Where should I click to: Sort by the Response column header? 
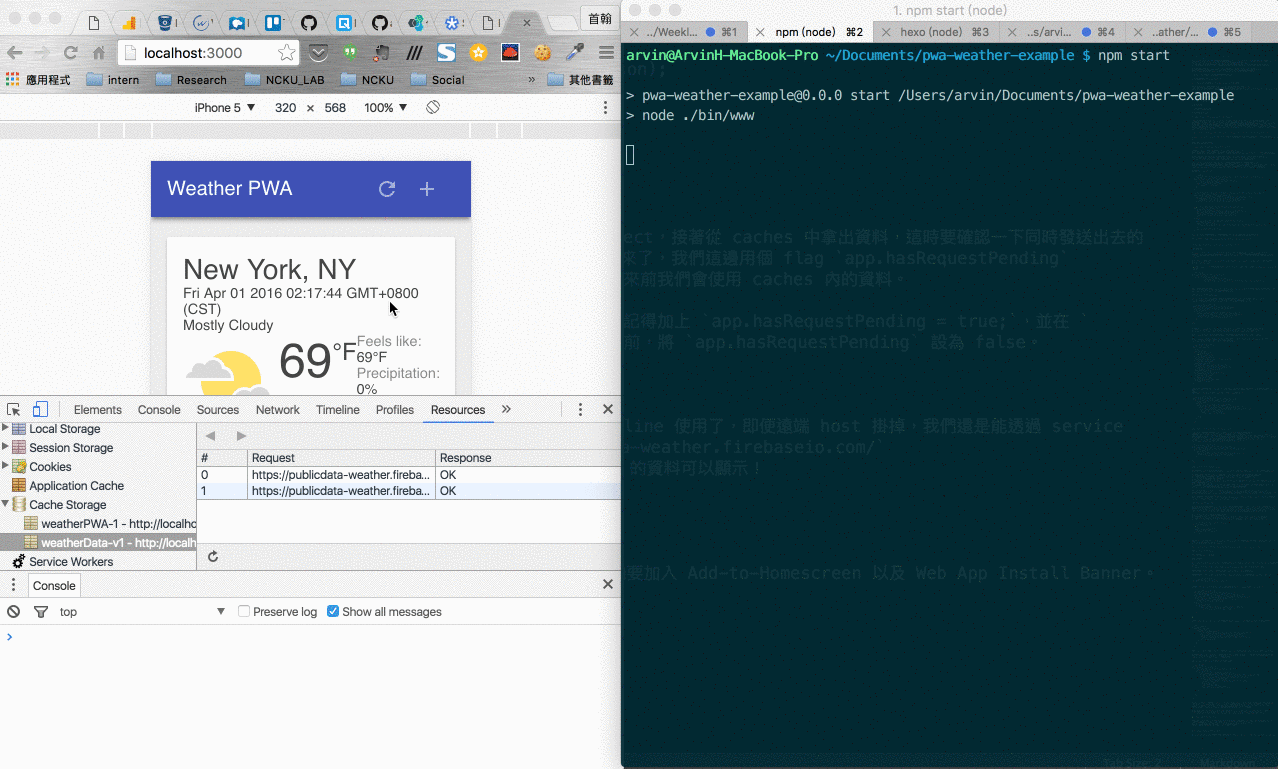pyautogui.click(x=528, y=458)
